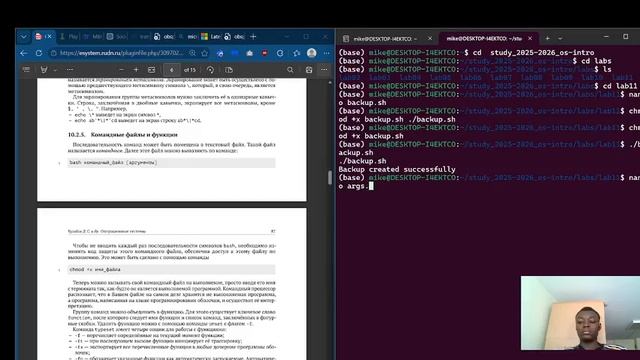
Task: Click the zoom magnifier in address bar
Action: coord(192,53)
